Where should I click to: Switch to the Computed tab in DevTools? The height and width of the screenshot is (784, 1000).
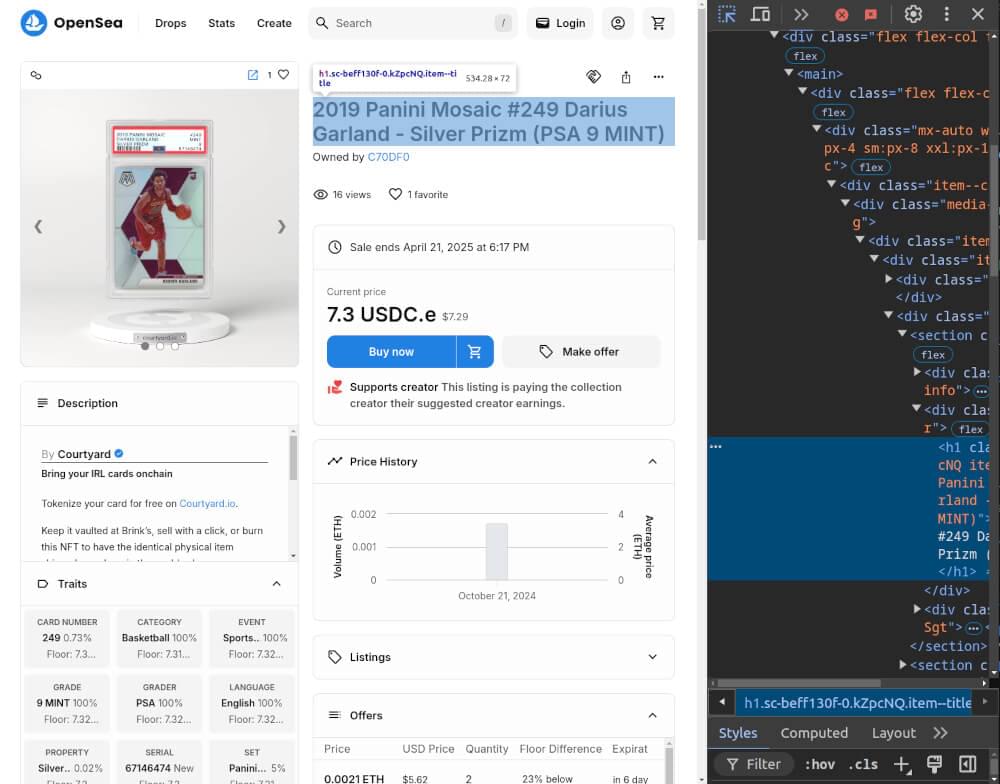click(x=814, y=732)
